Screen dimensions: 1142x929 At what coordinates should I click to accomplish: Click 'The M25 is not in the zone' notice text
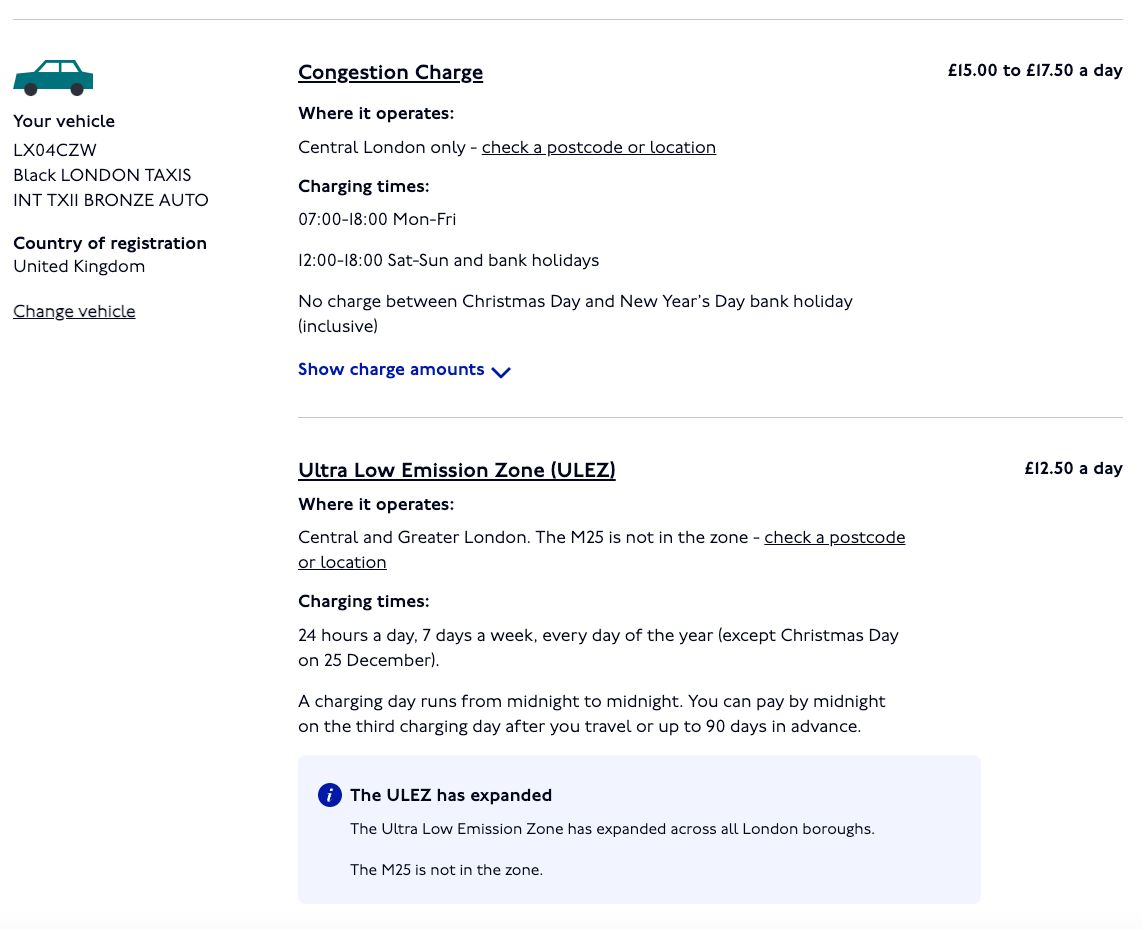[446, 870]
